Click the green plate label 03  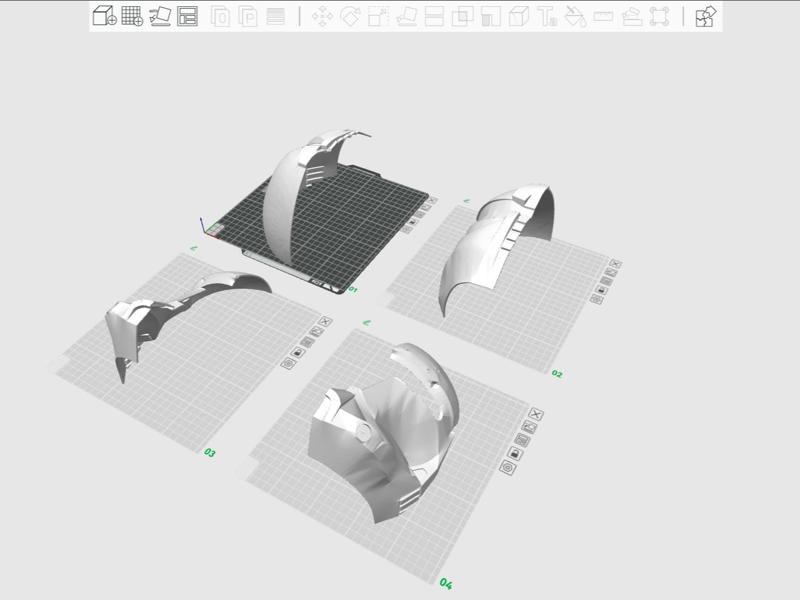210,453
